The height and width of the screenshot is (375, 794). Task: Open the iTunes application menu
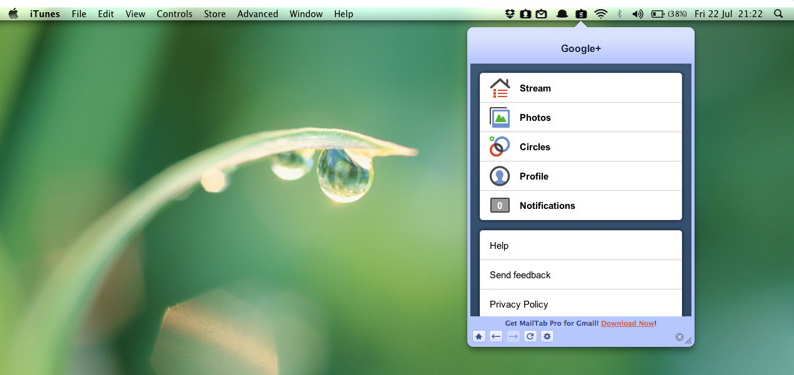click(45, 14)
